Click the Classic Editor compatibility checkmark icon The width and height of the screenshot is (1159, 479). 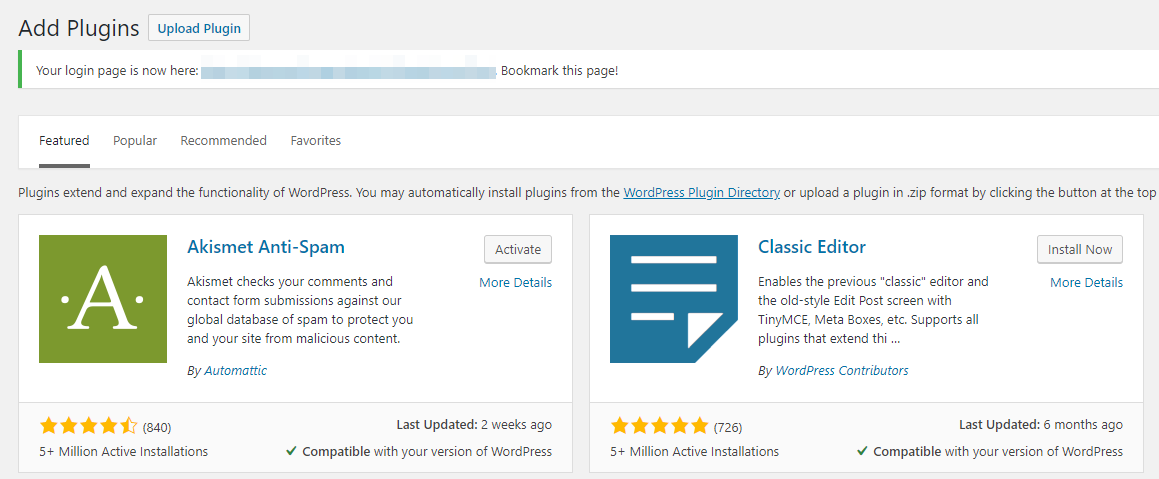coord(863,451)
